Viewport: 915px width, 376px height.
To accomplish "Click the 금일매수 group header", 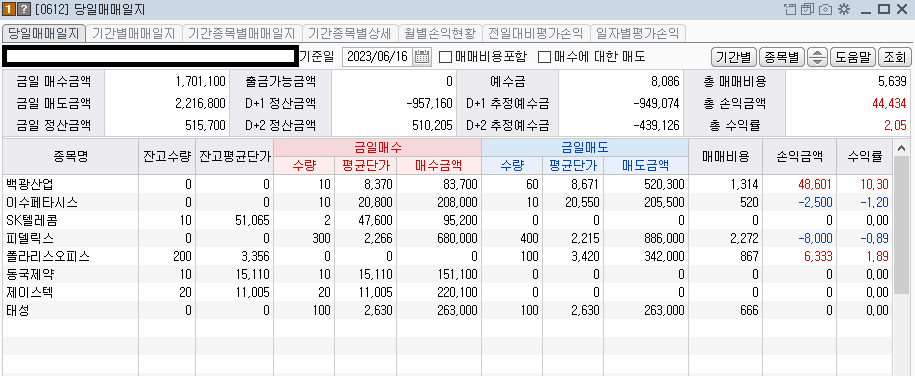I will (x=377, y=147).
